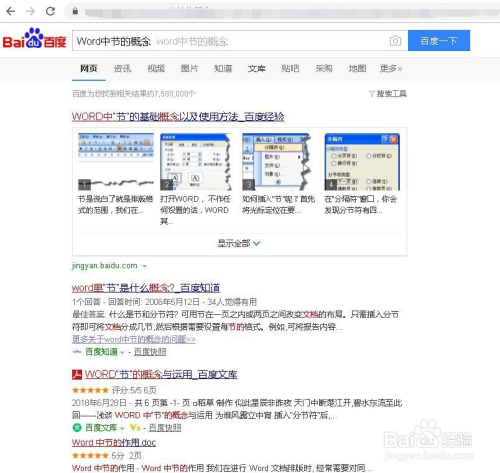
Task: Open the 贴吧 tab
Action: pyautogui.click(x=290, y=68)
